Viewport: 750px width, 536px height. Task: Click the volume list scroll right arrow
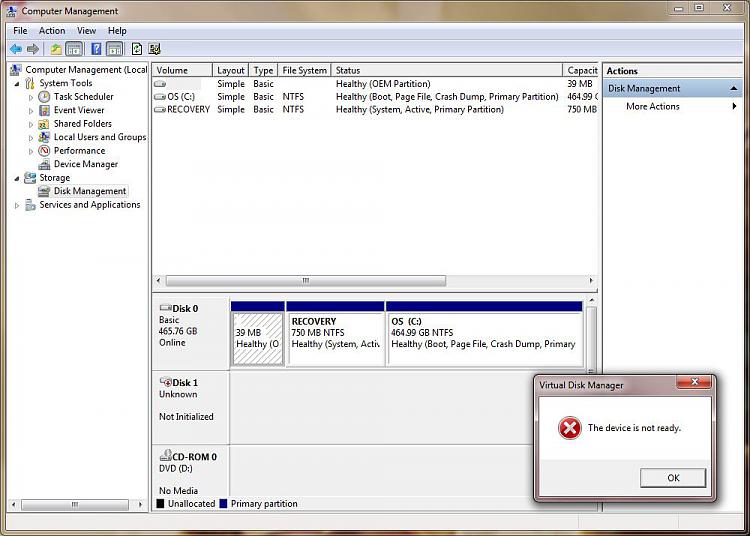tap(591, 281)
